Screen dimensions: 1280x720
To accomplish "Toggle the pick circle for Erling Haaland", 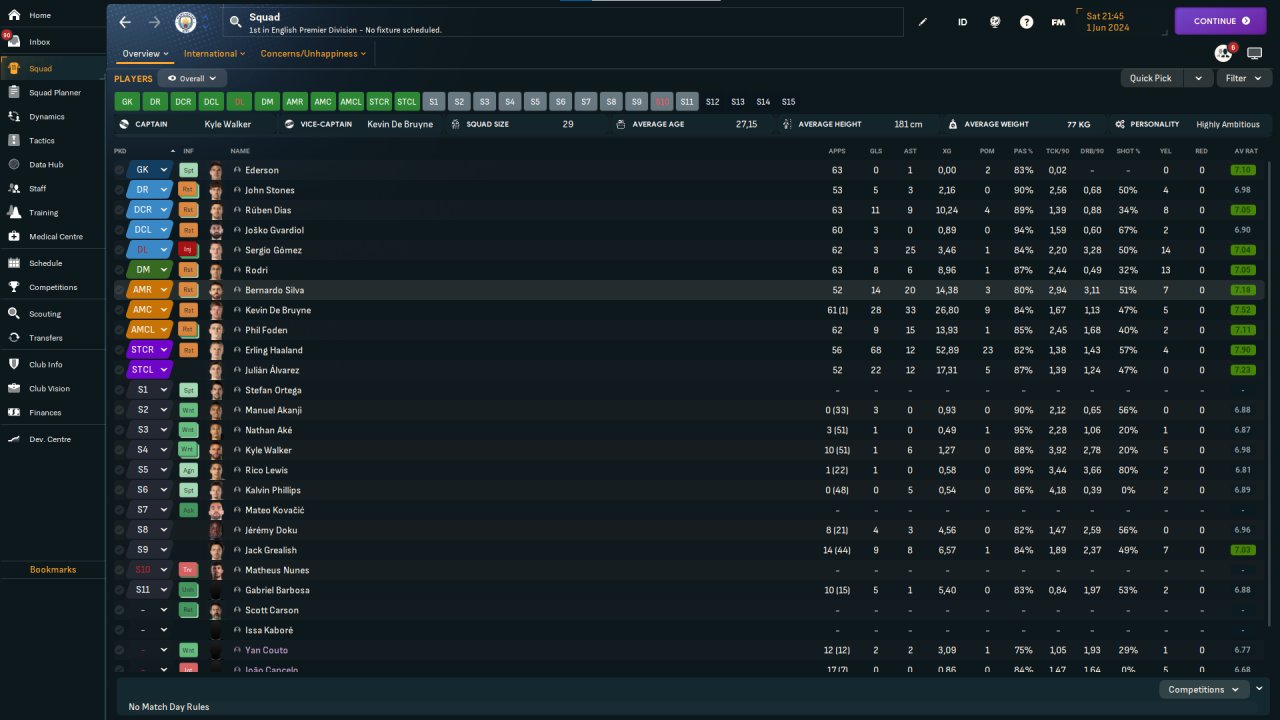I will [120, 350].
